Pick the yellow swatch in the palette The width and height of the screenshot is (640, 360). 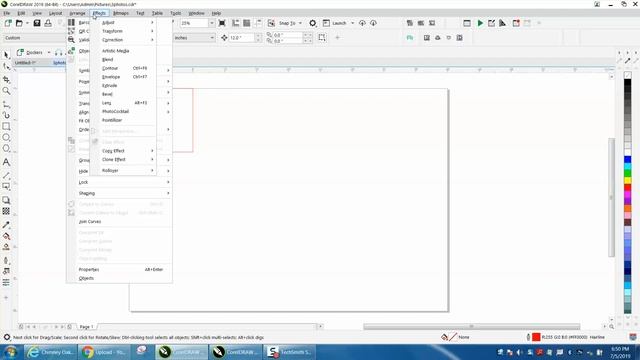coord(628,180)
